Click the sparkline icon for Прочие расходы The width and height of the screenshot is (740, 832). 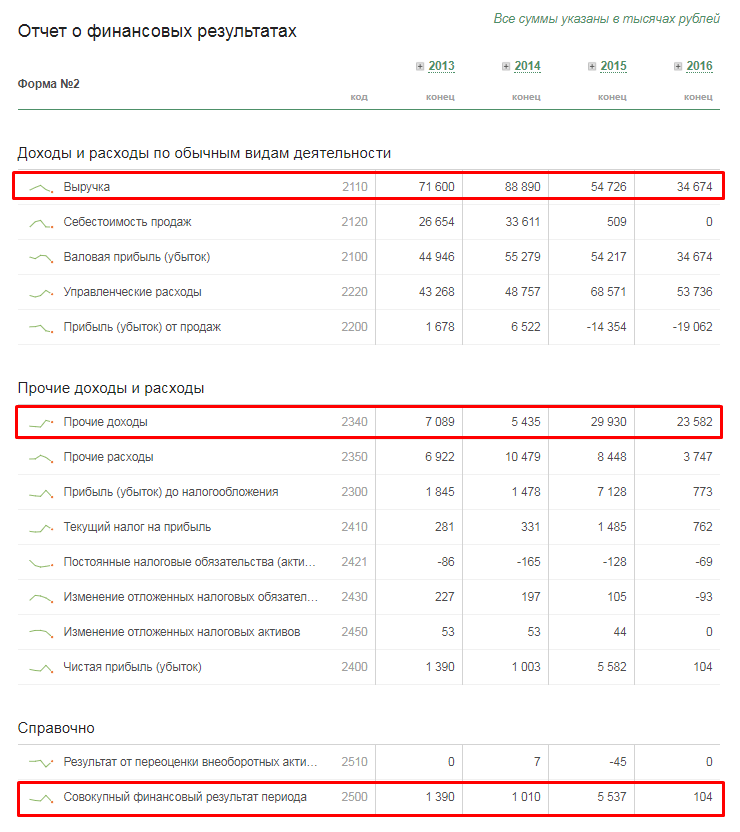pyautogui.click(x=41, y=458)
